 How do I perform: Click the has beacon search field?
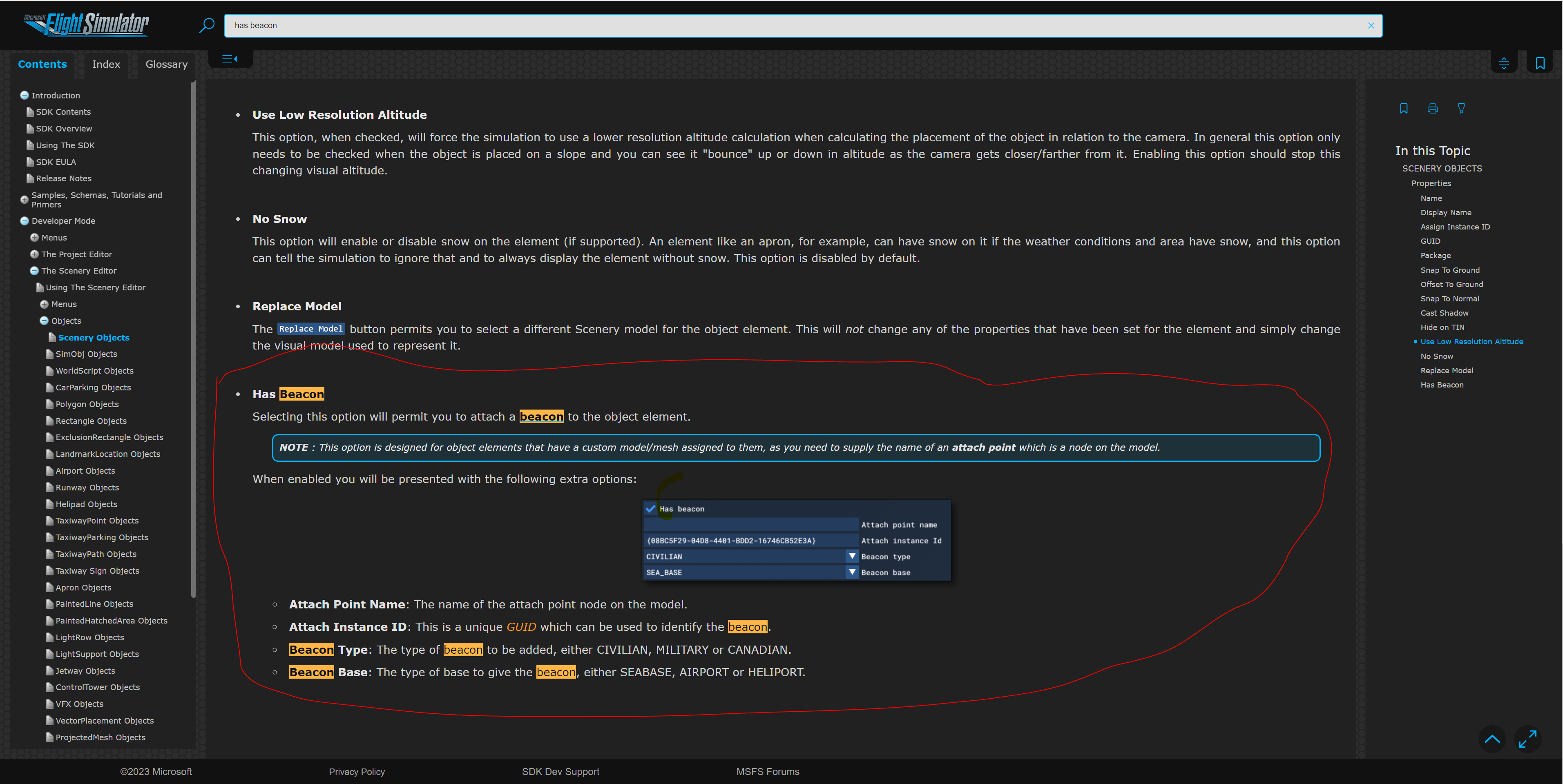point(789,25)
